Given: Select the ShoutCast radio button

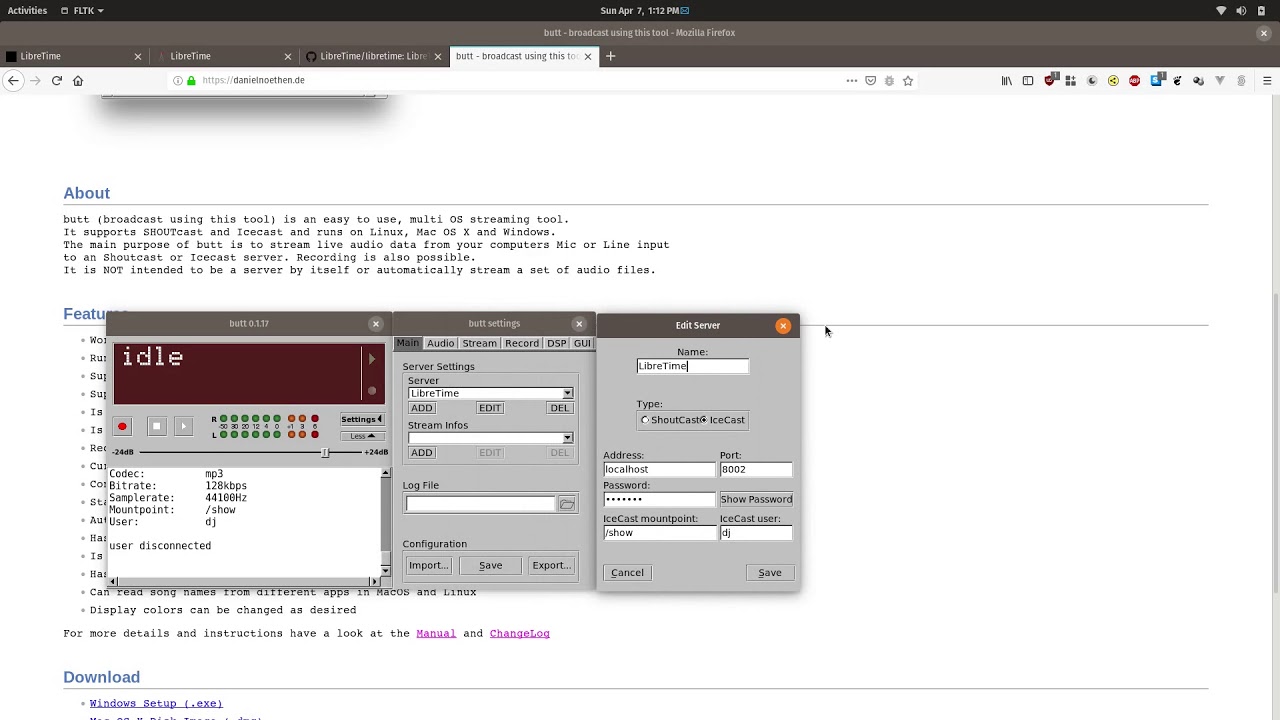Looking at the screenshot, I should 645,420.
